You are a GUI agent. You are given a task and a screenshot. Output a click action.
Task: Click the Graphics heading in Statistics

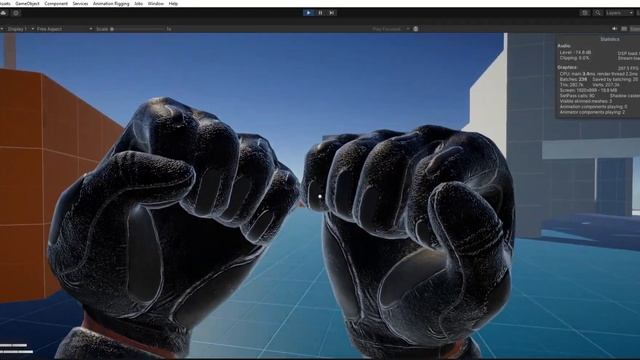point(567,67)
